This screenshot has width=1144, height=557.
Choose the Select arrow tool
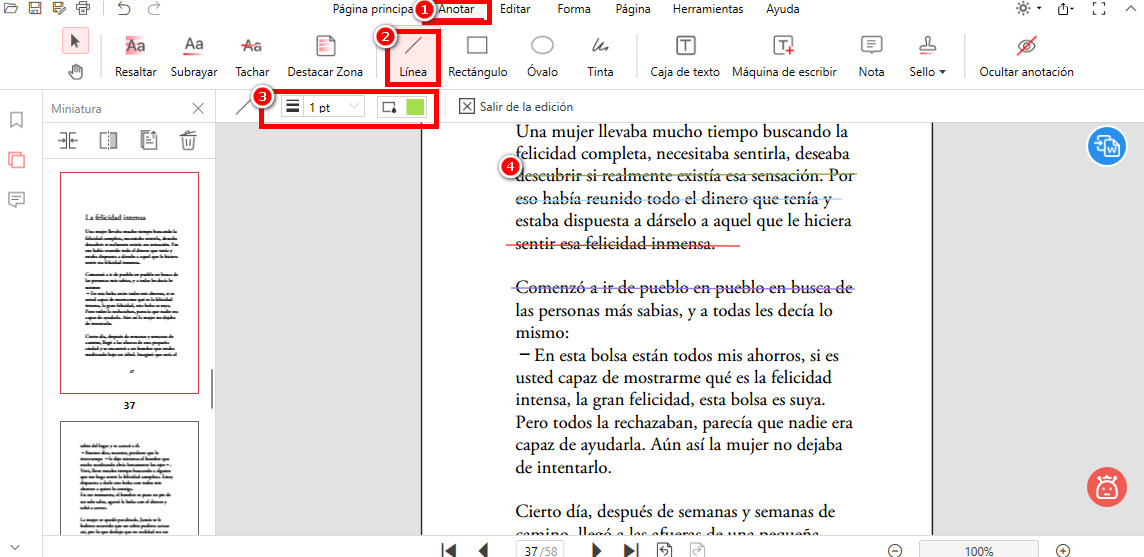[x=75, y=41]
